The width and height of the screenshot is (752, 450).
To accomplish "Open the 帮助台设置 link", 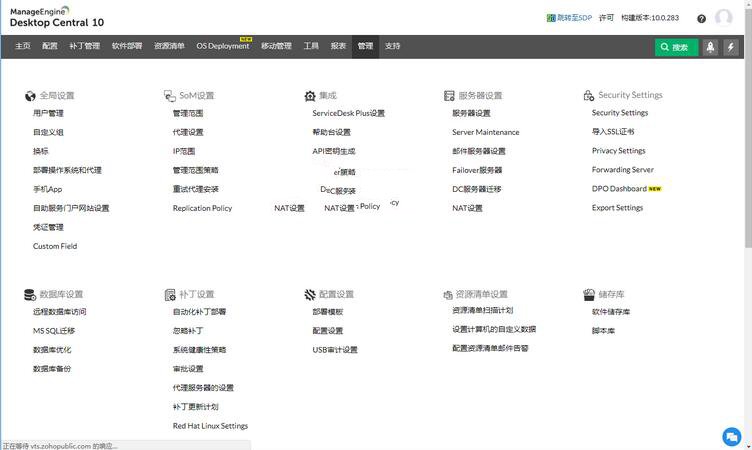I will (331, 132).
